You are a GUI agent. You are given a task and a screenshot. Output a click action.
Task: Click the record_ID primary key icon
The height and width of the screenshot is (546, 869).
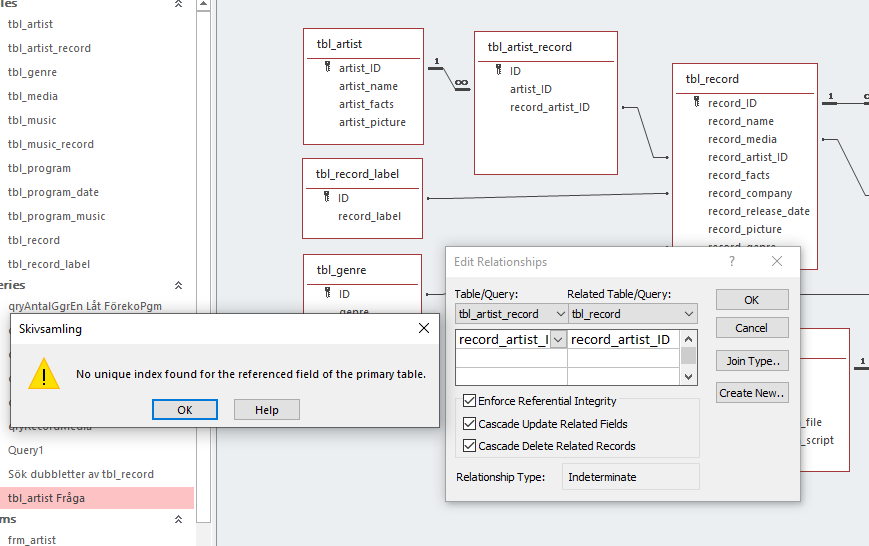click(x=696, y=102)
